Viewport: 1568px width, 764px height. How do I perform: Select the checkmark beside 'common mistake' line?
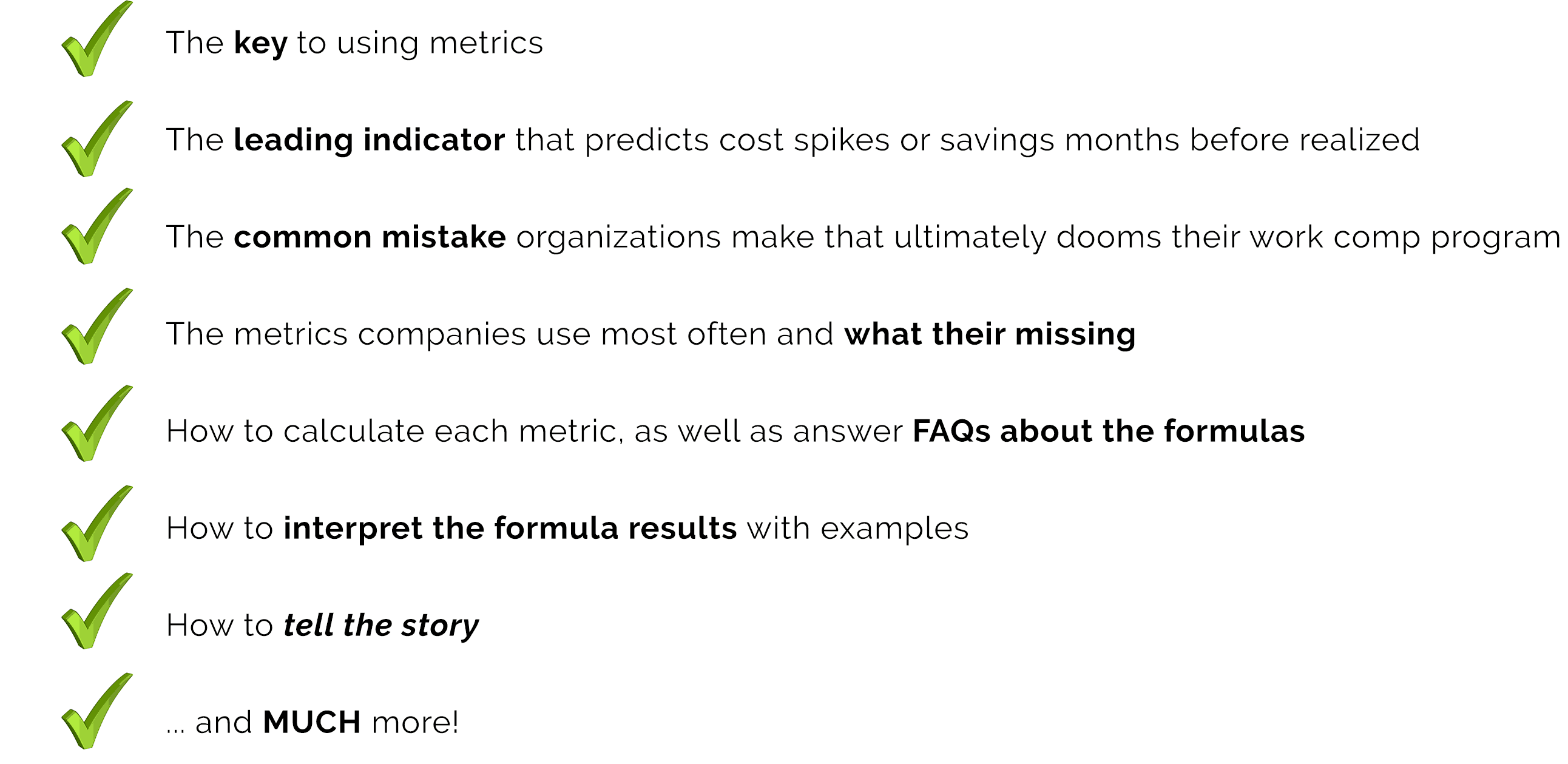point(96,226)
